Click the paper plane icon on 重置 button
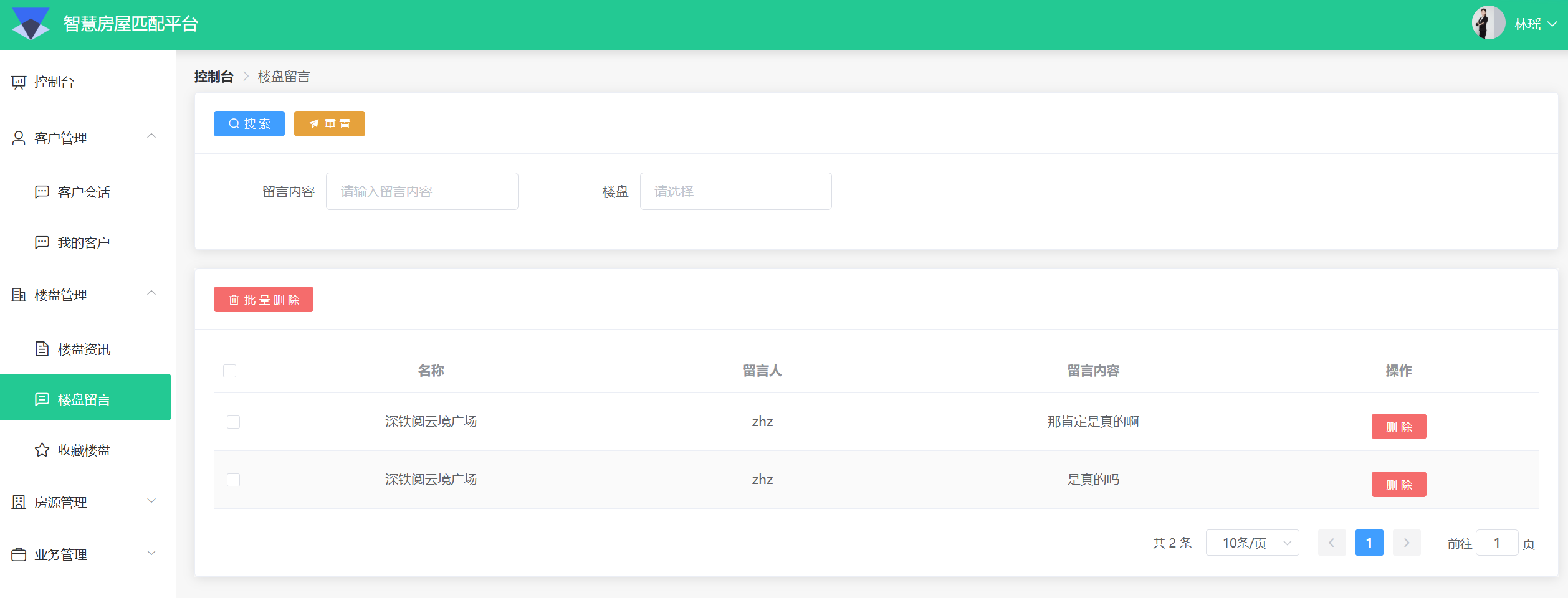 click(x=314, y=123)
